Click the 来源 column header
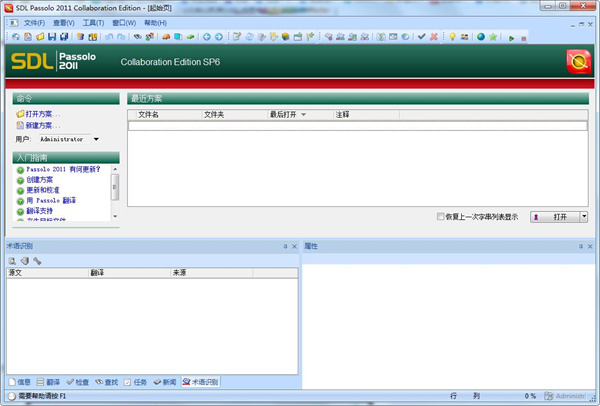600x406 pixels. (211, 273)
